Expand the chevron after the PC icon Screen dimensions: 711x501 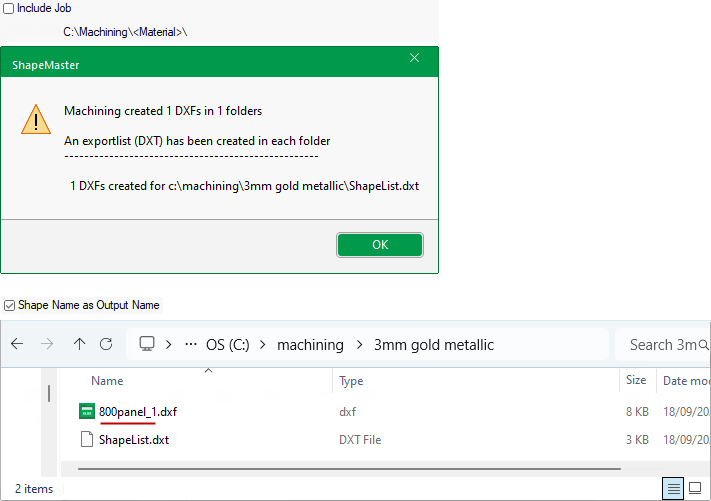click(169, 345)
